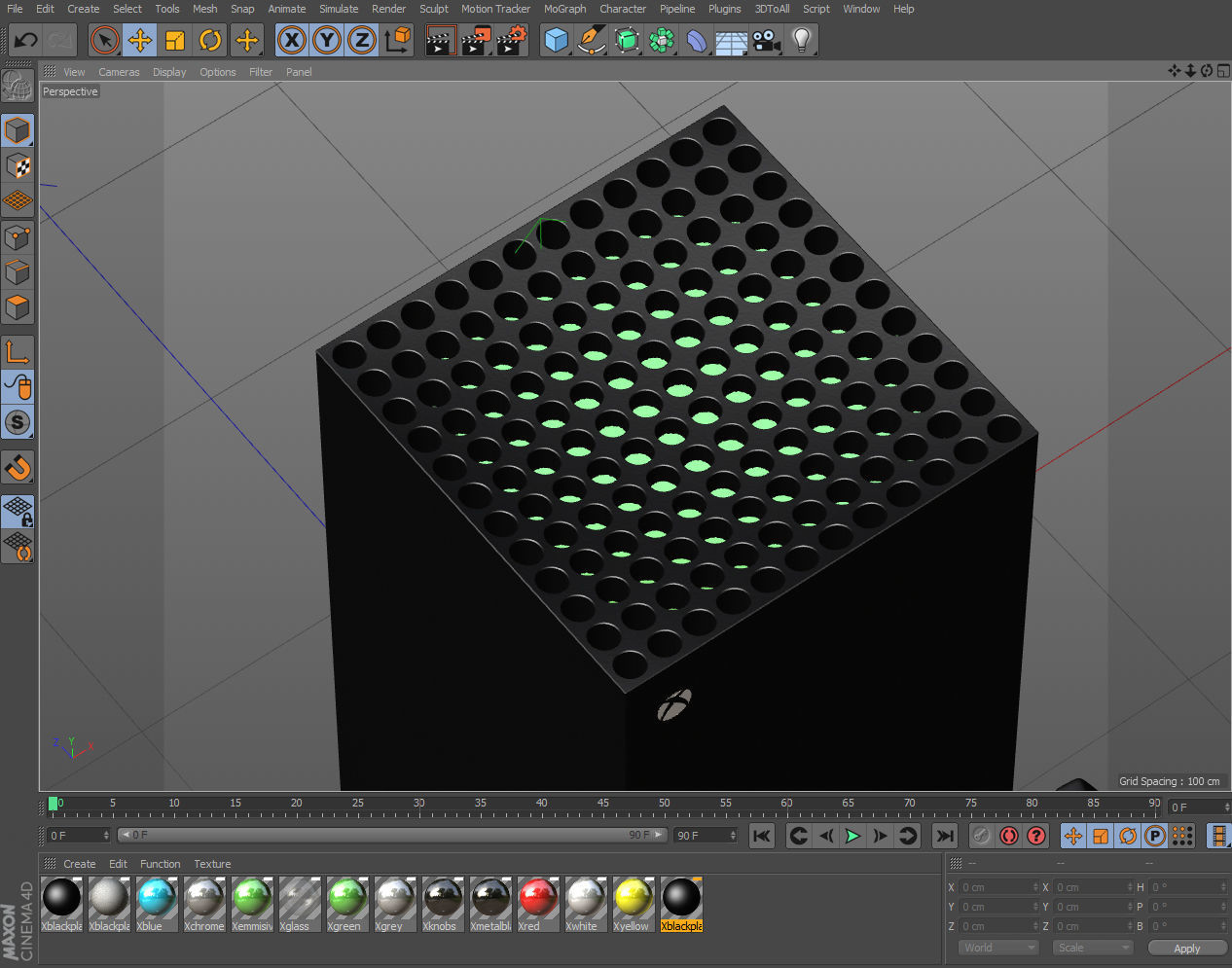Click Enable Axis icon
This screenshot has height=968, width=1232.
pos(18,351)
